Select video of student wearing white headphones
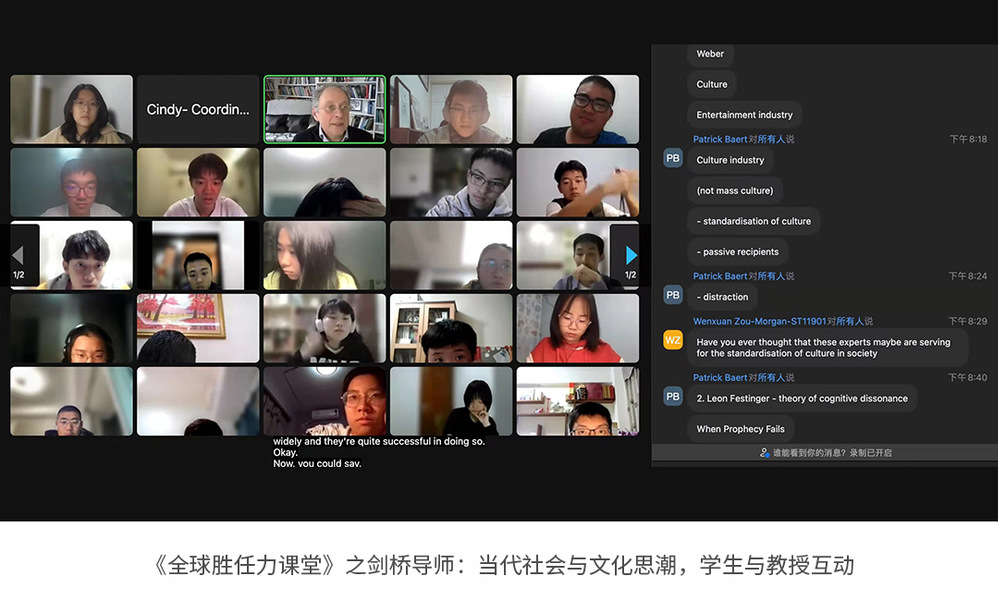998x613 pixels. click(x=324, y=328)
